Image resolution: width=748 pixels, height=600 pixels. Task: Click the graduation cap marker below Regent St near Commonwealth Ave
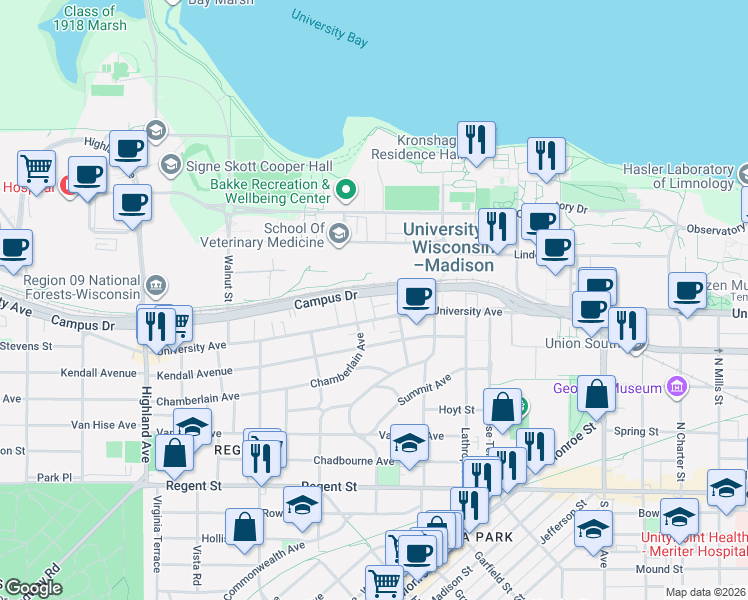(x=302, y=508)
